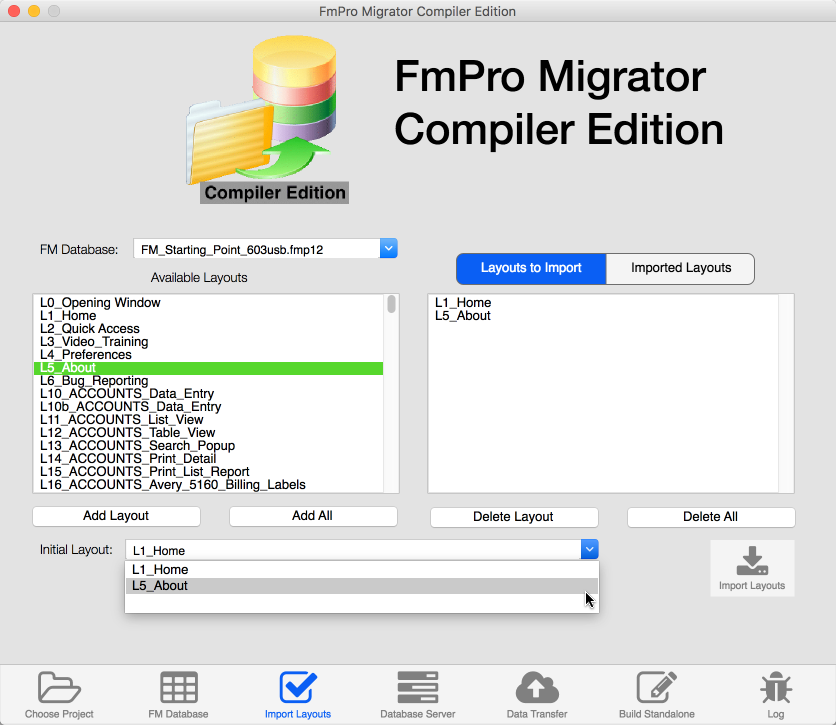Open the Log bug icon
The width and height of the screenshot is (836, 725).
pos(775,688)
